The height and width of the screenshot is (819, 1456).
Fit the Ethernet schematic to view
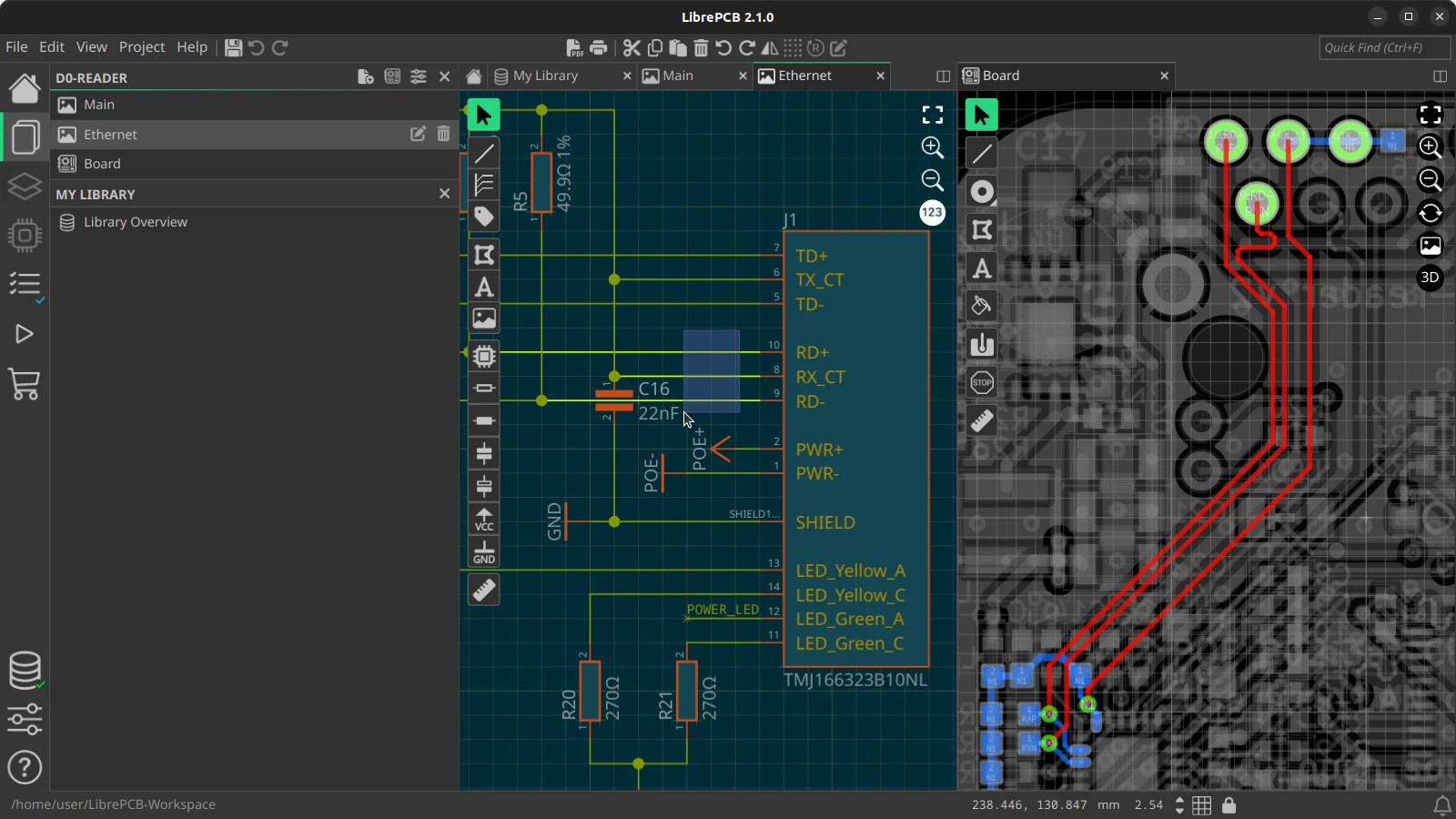click(933, 114)
